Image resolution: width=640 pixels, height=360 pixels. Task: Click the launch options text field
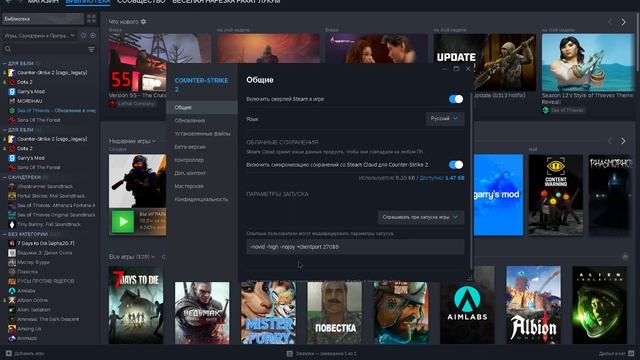[355, 247]
